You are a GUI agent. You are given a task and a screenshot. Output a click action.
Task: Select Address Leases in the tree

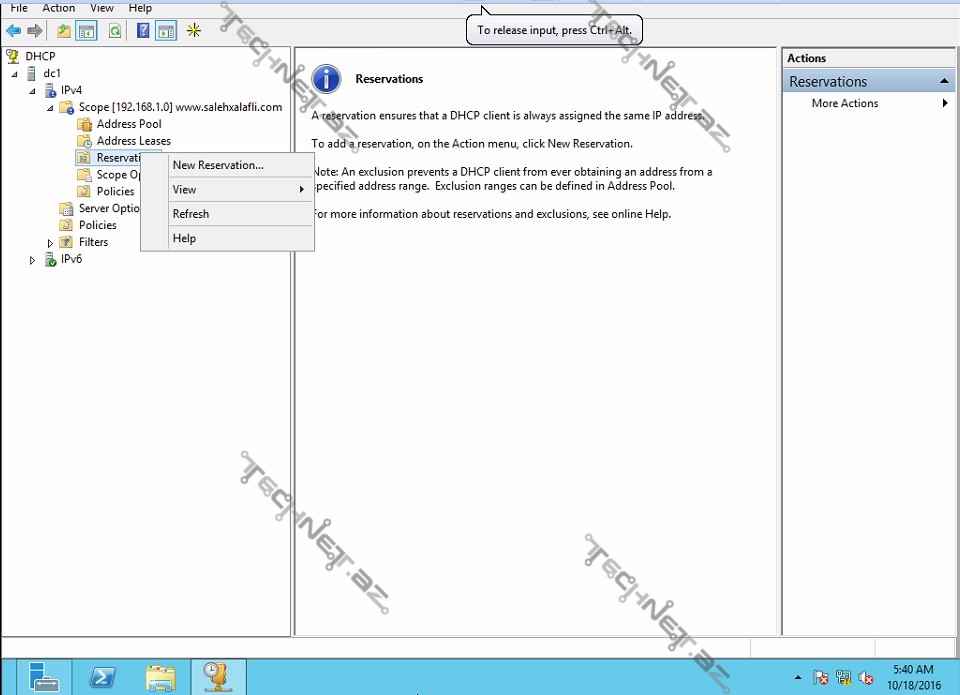(x=133, y=141)
